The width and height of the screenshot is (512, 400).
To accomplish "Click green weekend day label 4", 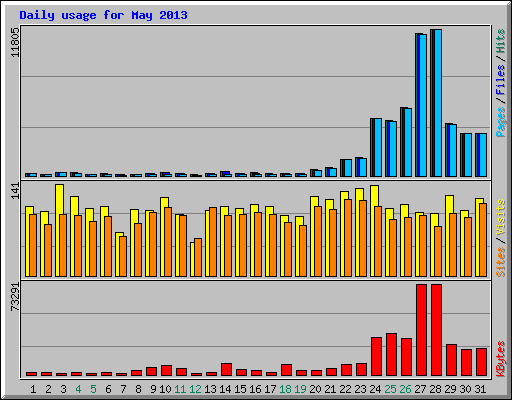I will 78,389.
